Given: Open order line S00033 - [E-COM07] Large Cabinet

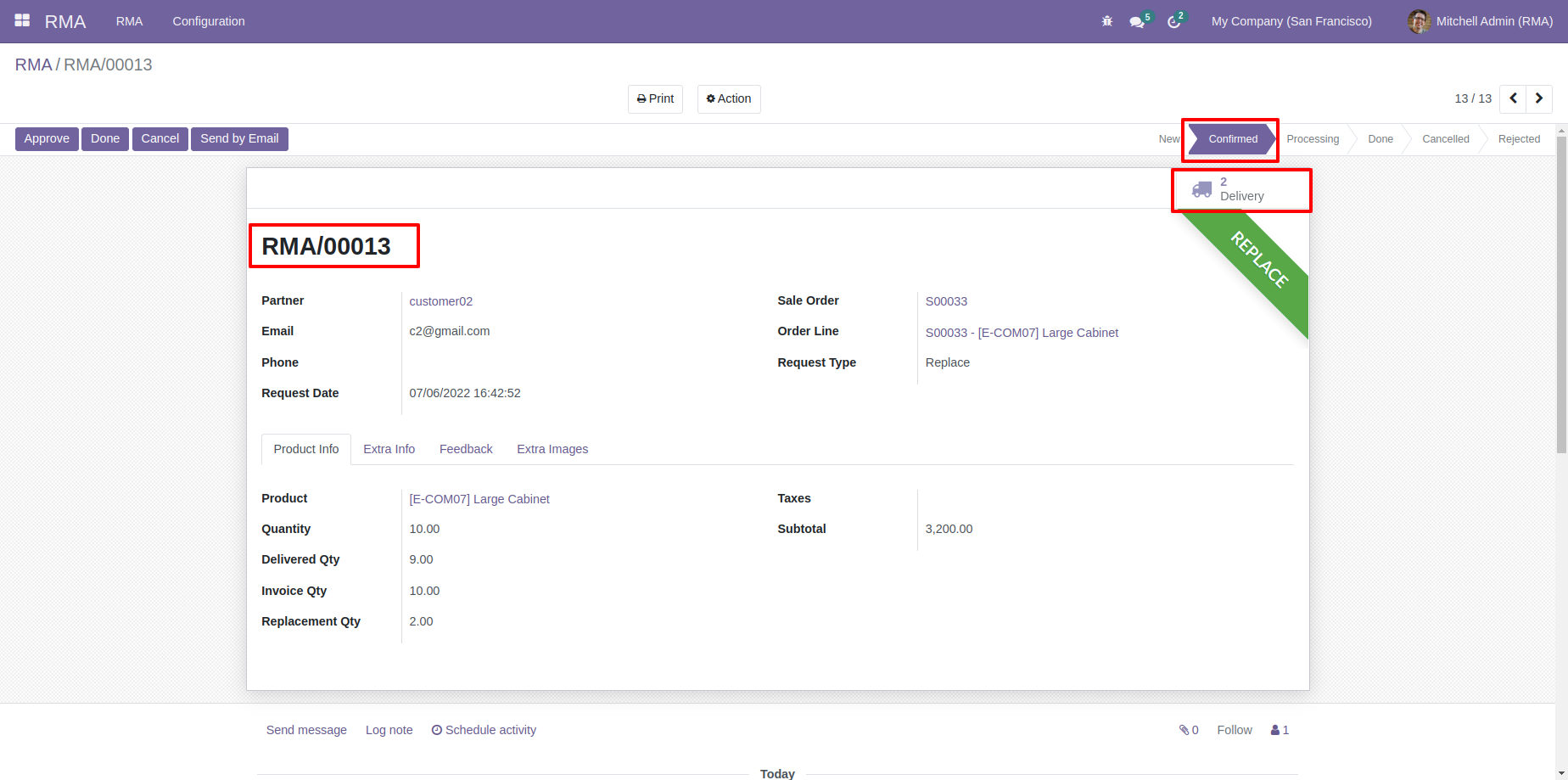Looking at the screenshot, I should (x=1022, y=333).
